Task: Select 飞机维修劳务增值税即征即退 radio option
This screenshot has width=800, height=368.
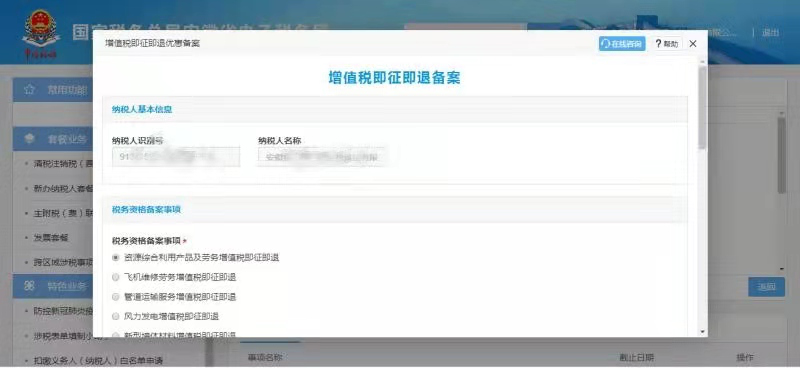Action: tap(115, 278)
